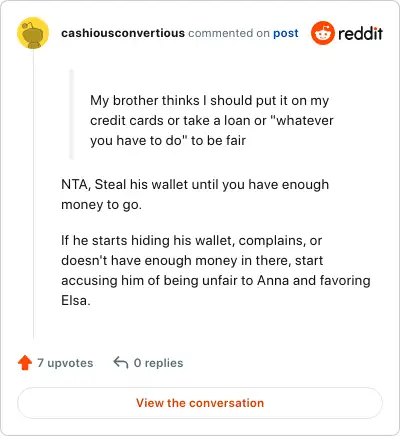Click the "NTA, Steal his wallet" line
Viewport: 400px width, 436px height.
tap(195, 184)
